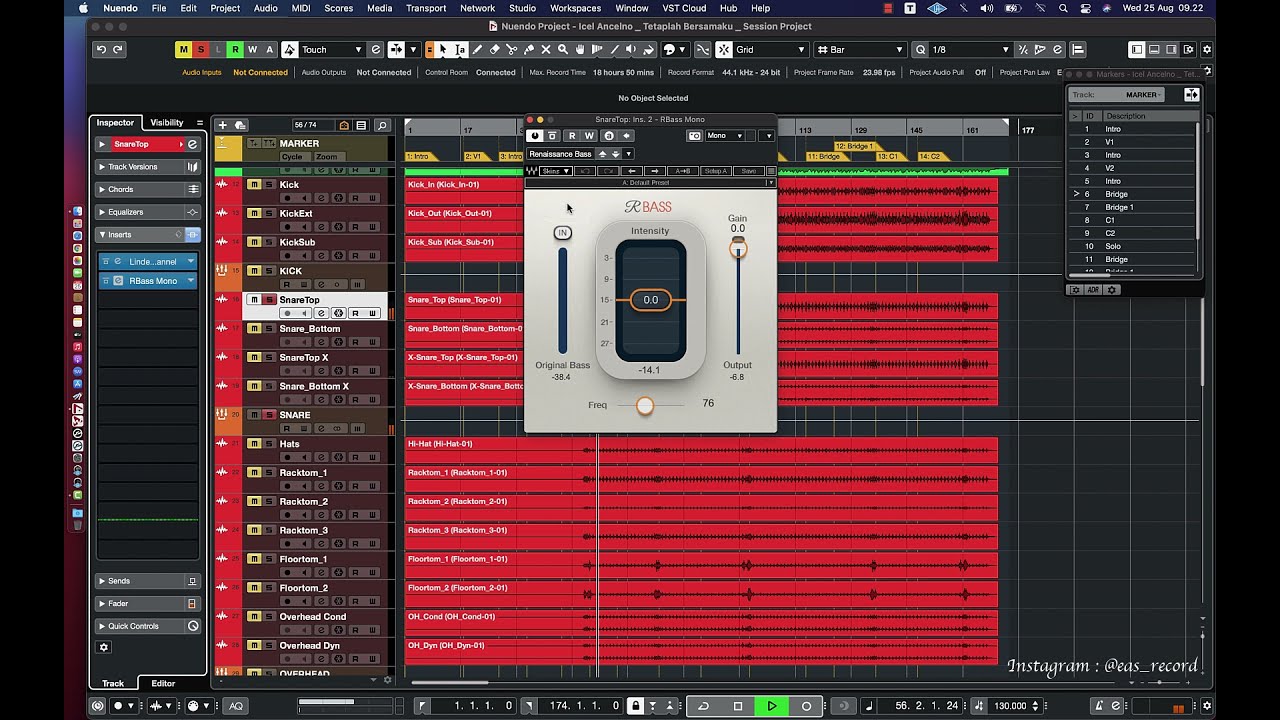Open the Skins dropdown in RBass

pos(556,171)
